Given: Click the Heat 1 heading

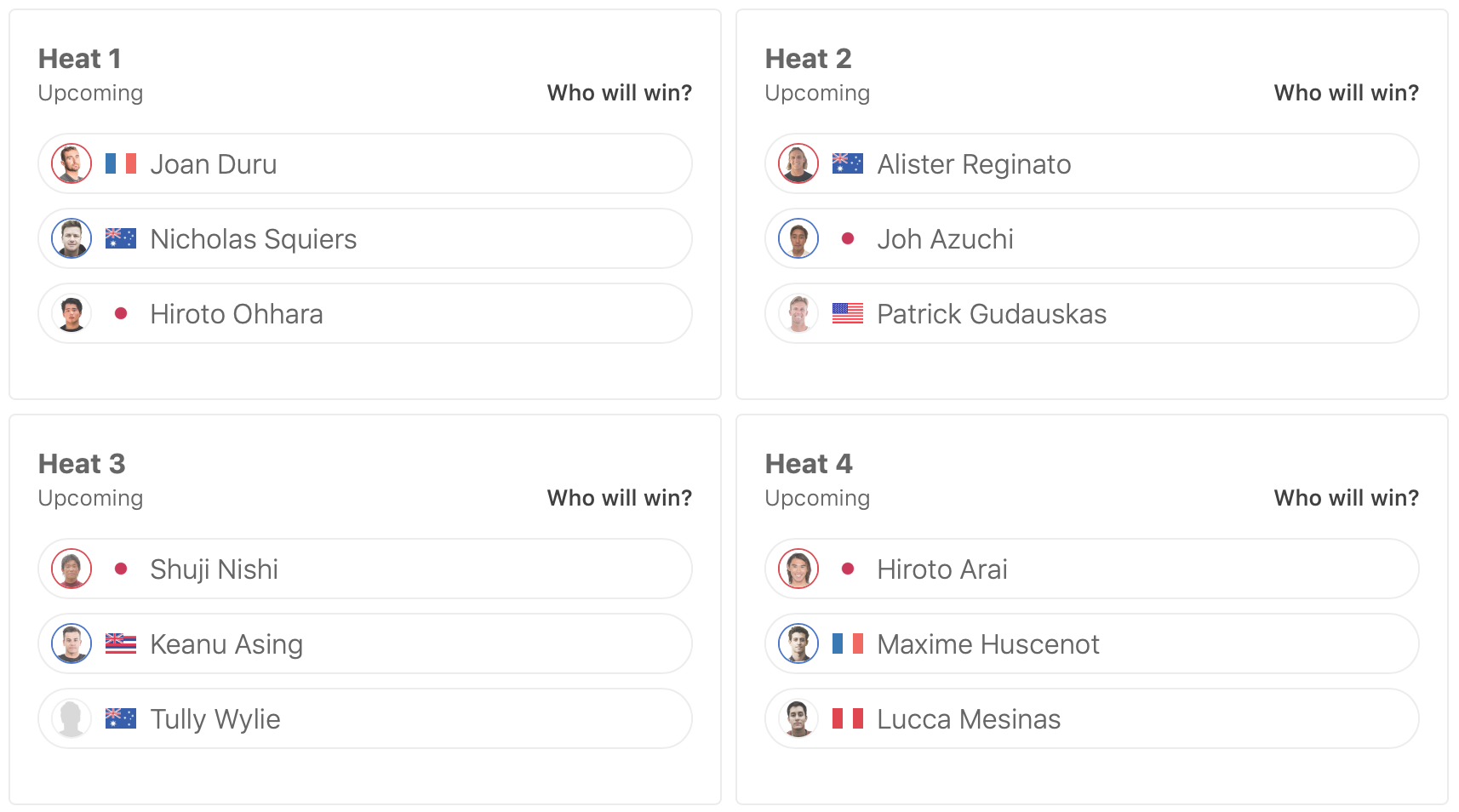Looking at the screenshot, I should [x=80, y=59].
